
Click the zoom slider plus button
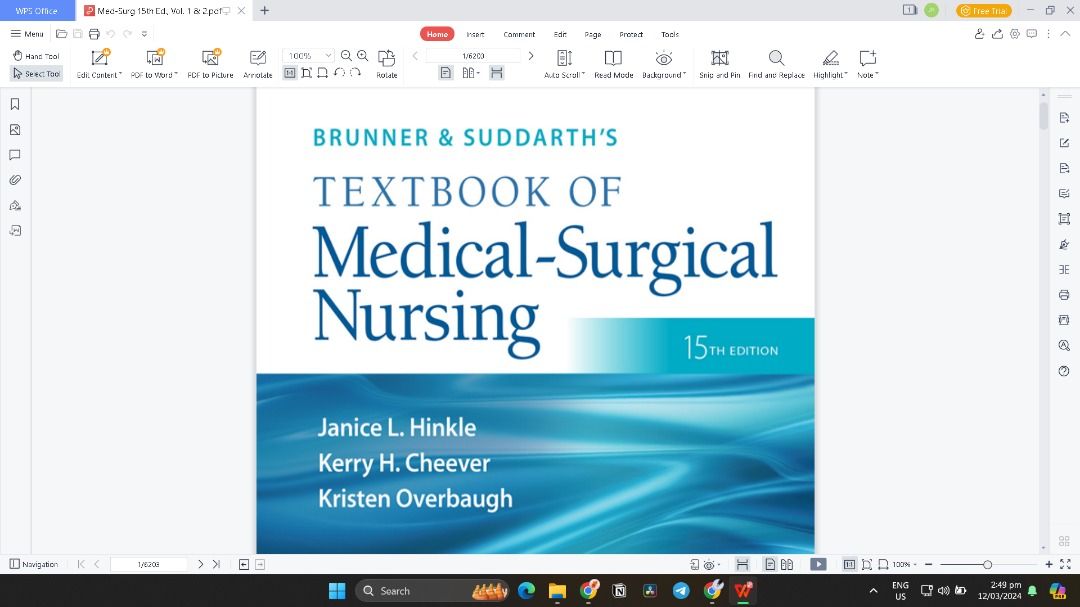(1048, 564)
